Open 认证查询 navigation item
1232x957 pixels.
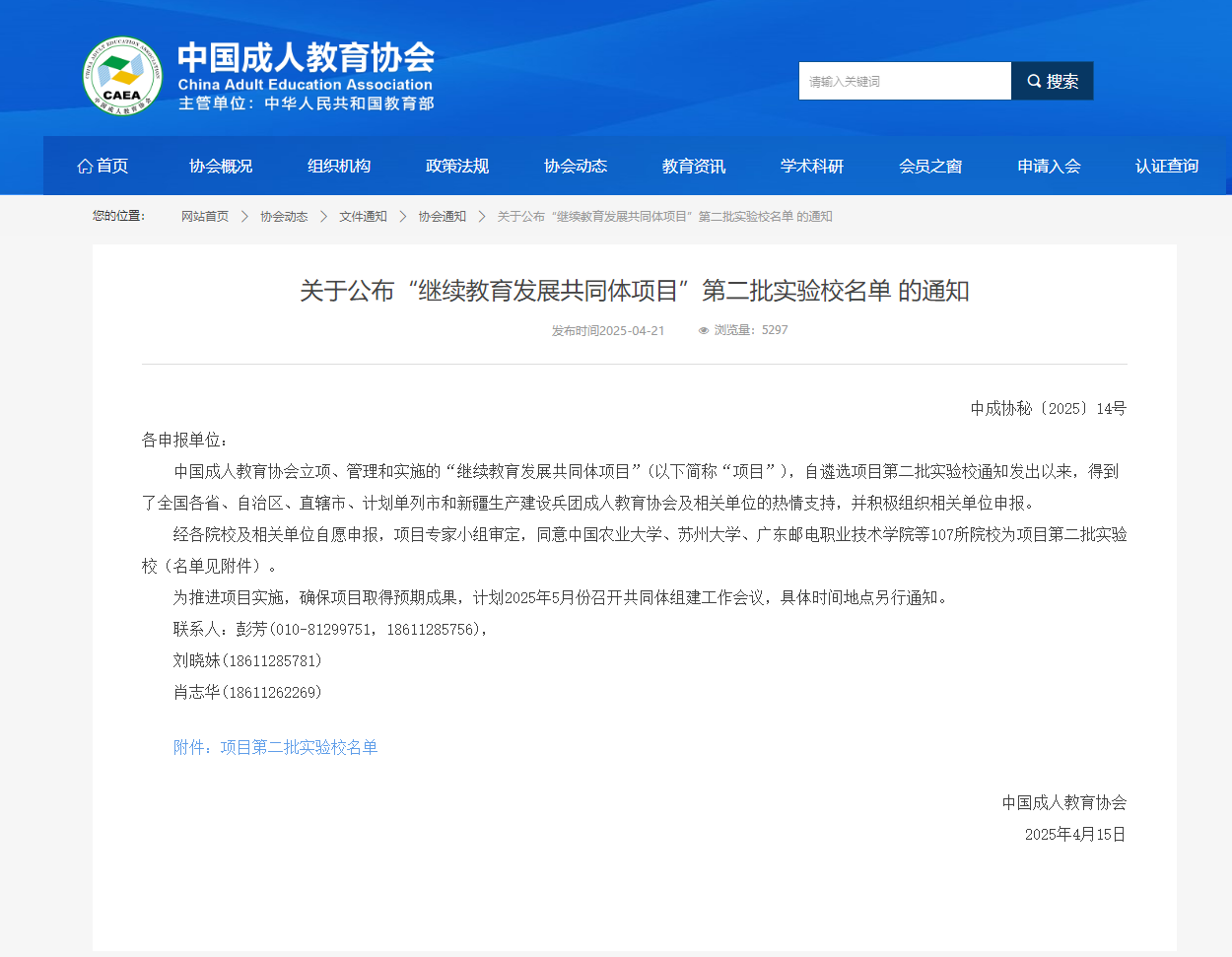coord(1167,166)
